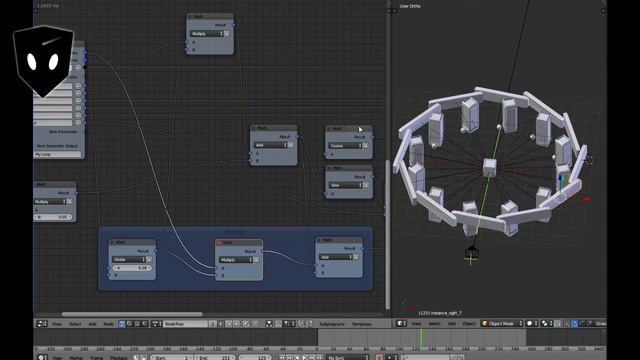Click the Templates button
Image resolution: width=640 pixels, height=360 pixels.
pyautogui.click(x=362, y=324)
